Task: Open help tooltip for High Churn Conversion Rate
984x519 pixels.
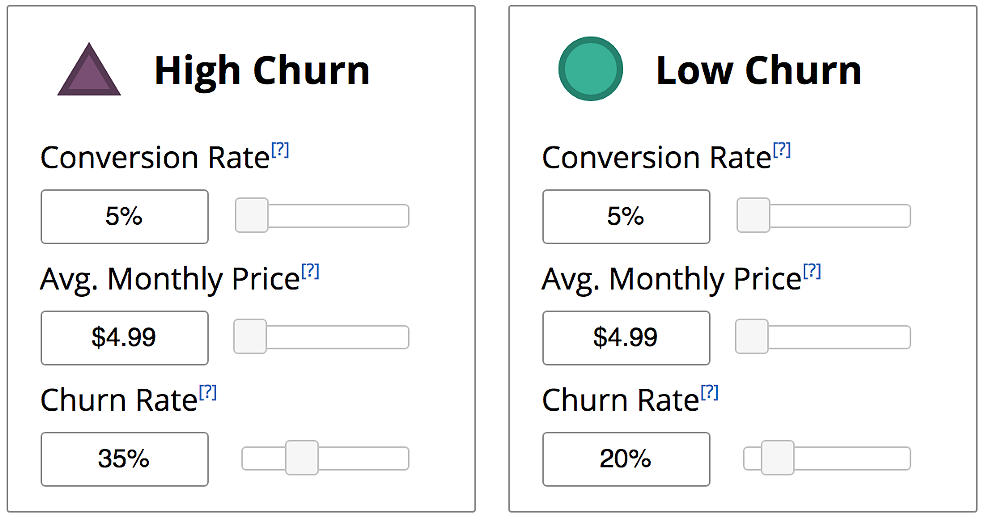Action: 280,150
